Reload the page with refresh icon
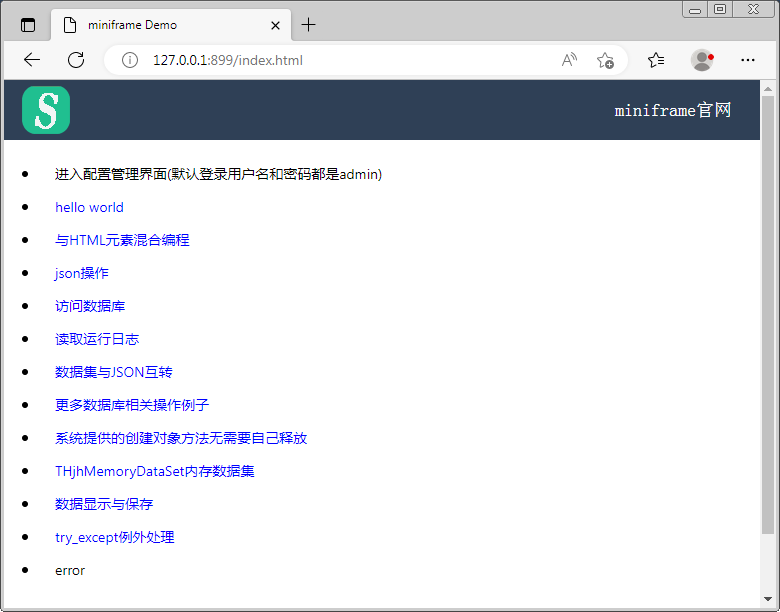This screenshot has width=780, height=612. tap(76, 60)
